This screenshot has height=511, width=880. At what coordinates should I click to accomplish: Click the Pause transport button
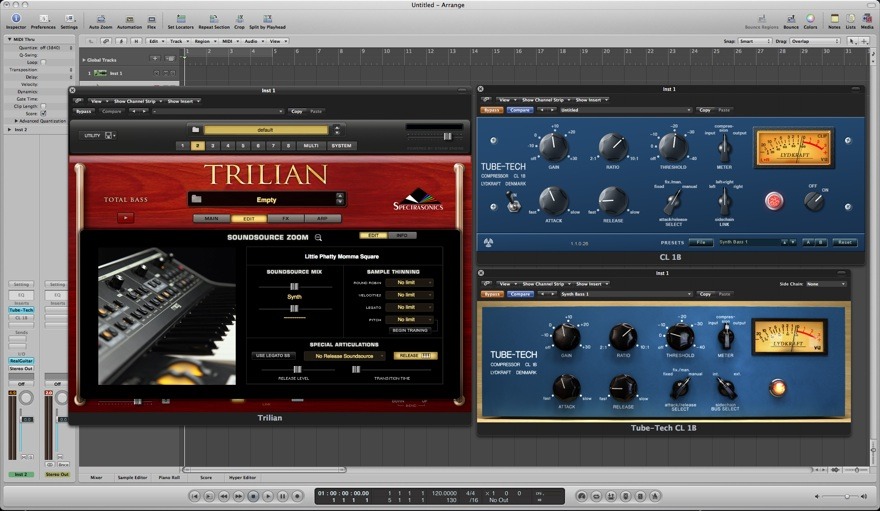tap(282, 496)
